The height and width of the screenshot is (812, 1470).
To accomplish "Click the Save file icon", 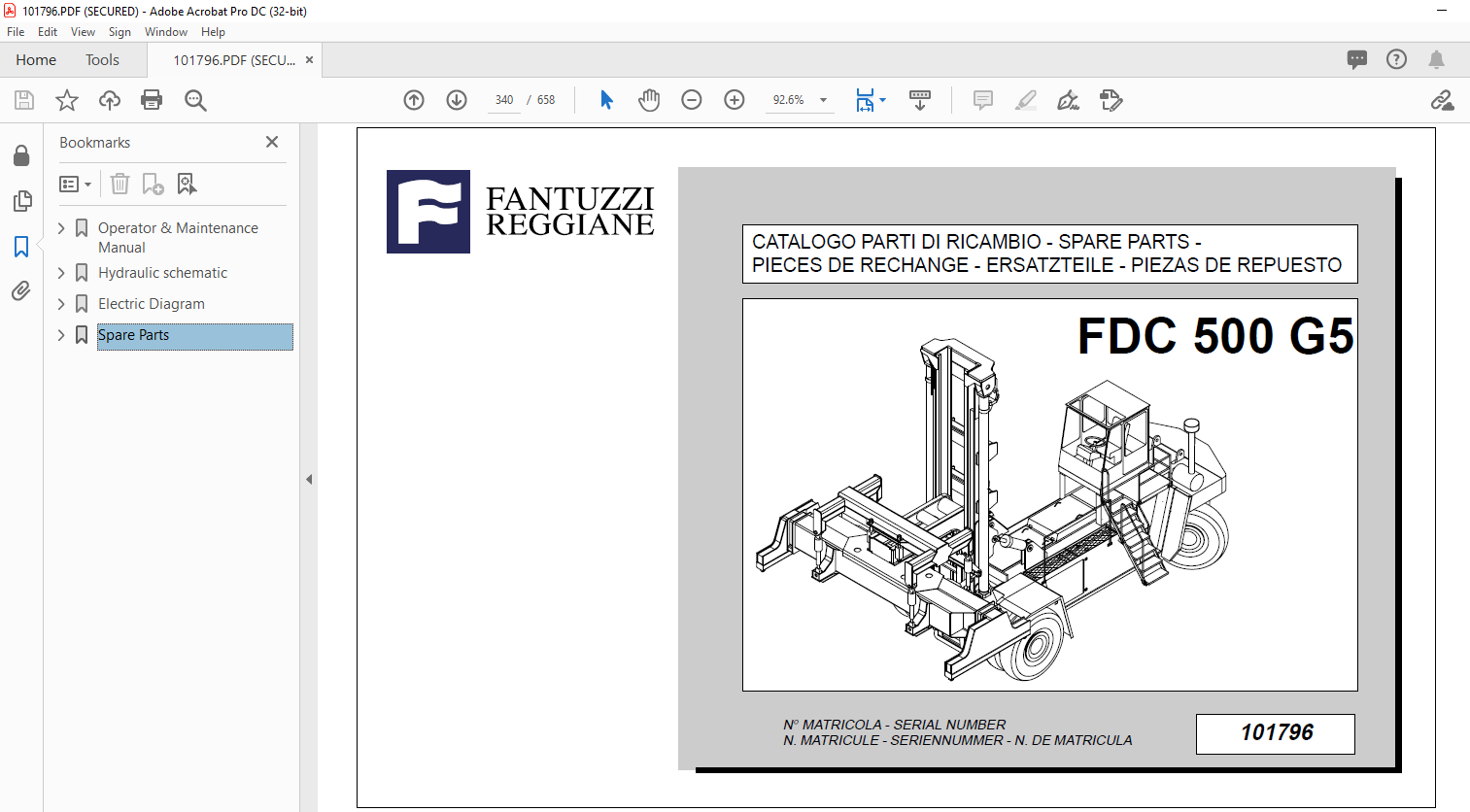I will [x=24, y=100].
